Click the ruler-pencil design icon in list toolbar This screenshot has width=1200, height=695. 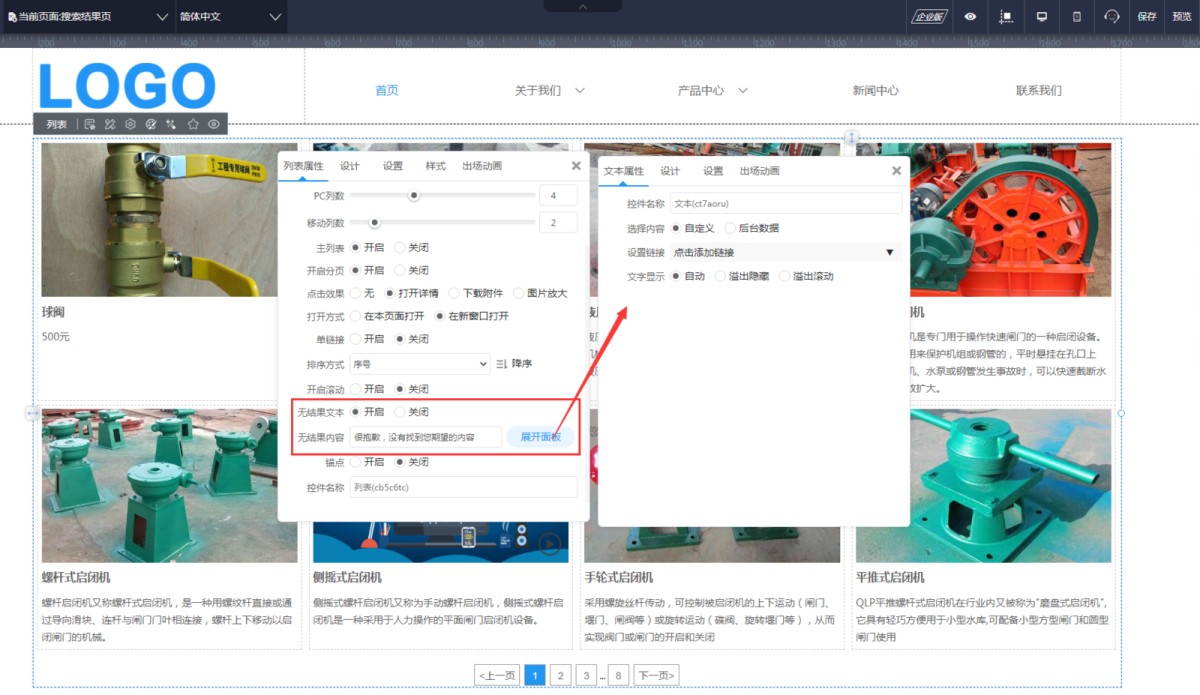click(x=110, y=124)
